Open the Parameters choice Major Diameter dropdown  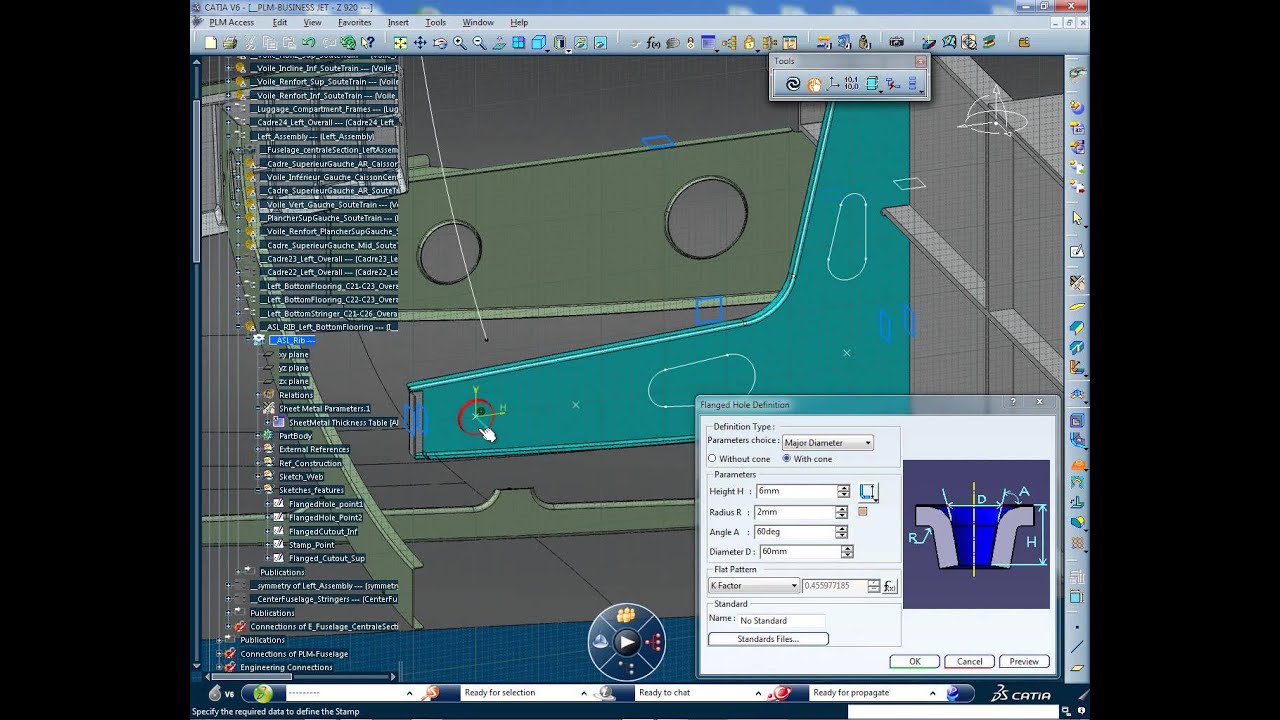point(828,443)
